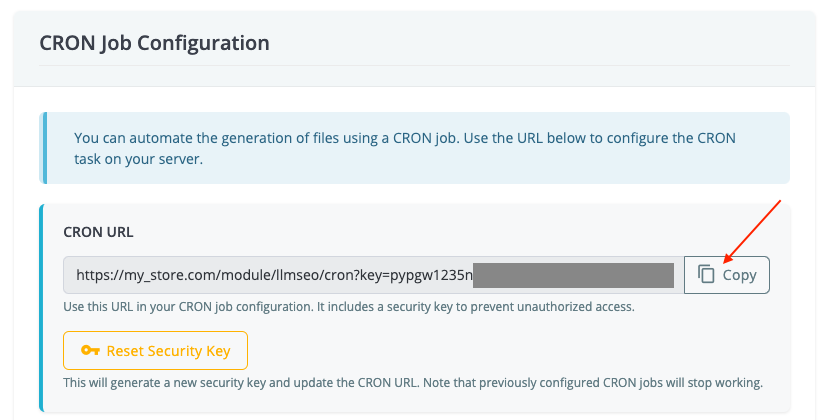
Task: Click the divider line under the heading
Action: click(x=414, y=66)
